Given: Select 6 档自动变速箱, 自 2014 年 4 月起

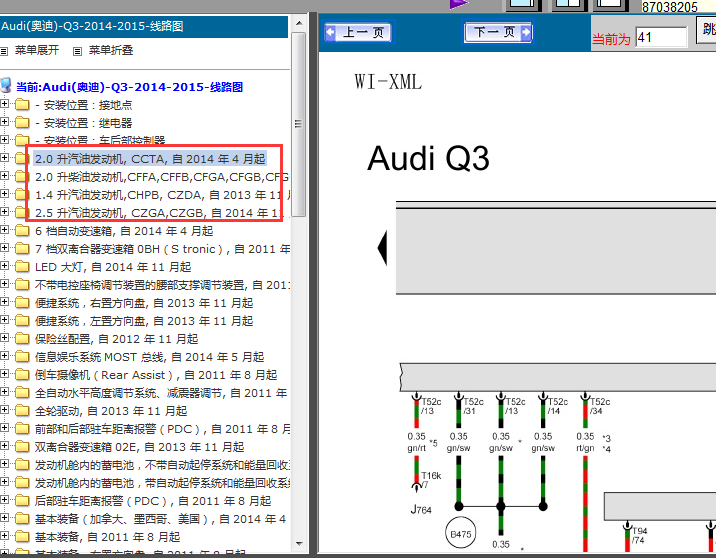Looking at the screenshot, I should (x=124, y=231).
